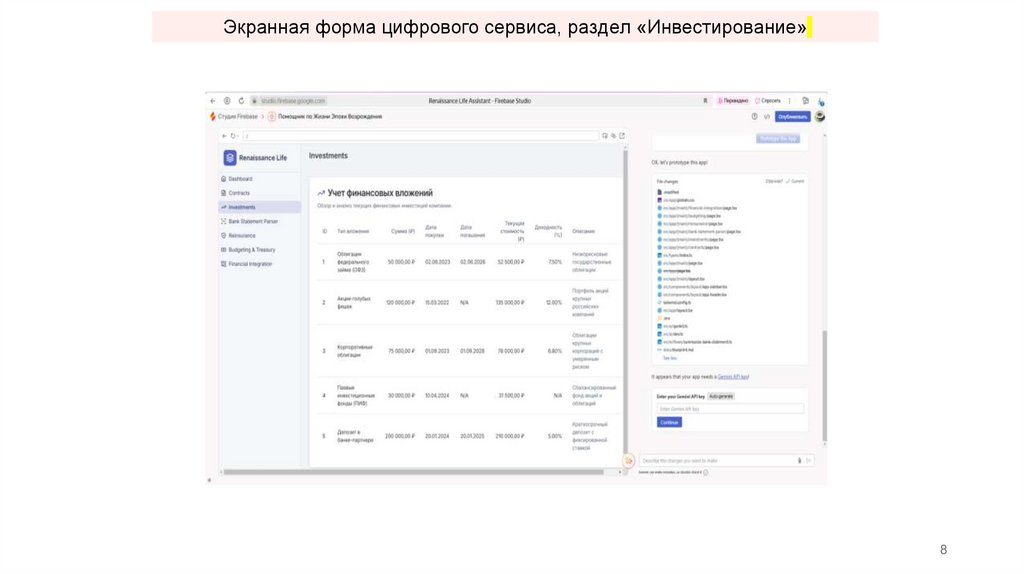The height and width of the screenshot is (574, 1024).
Task: Open project breadcrumb Помощник по Жизни Эпохи Возрождения
Action: [x=325, y=117]
